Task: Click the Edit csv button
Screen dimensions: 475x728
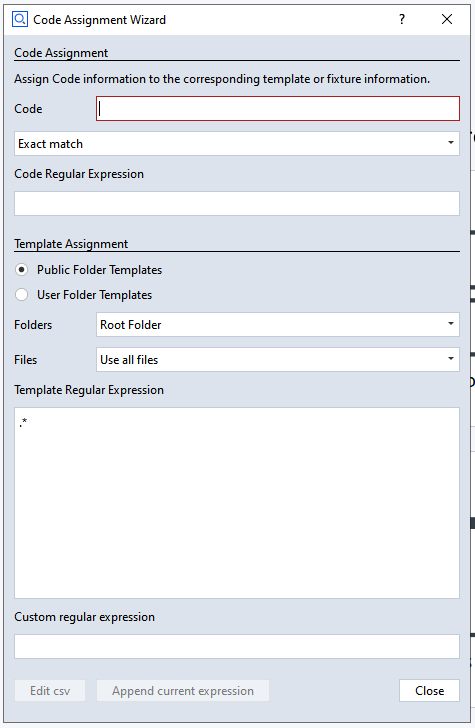Action: 50,691
